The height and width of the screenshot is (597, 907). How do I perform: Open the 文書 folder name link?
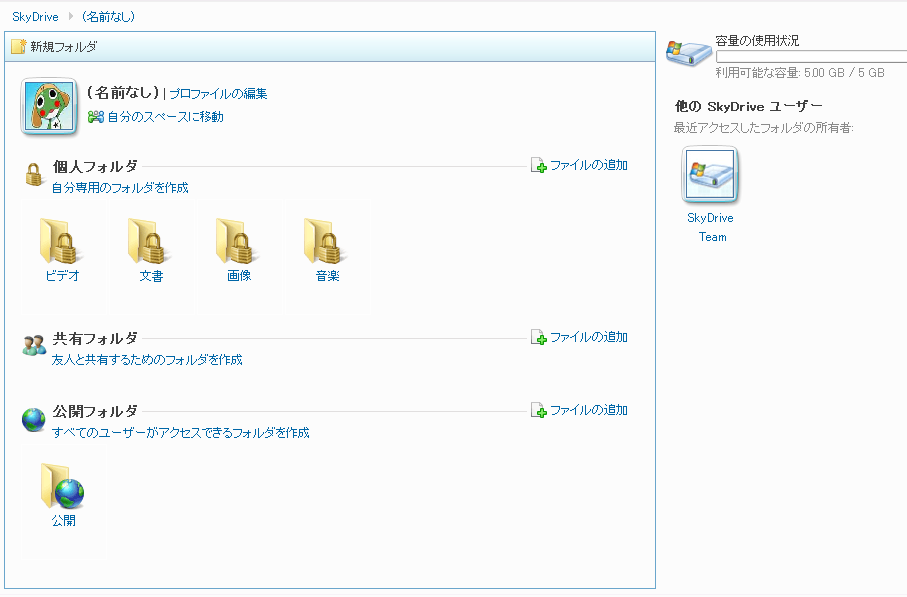click(151, 276)
